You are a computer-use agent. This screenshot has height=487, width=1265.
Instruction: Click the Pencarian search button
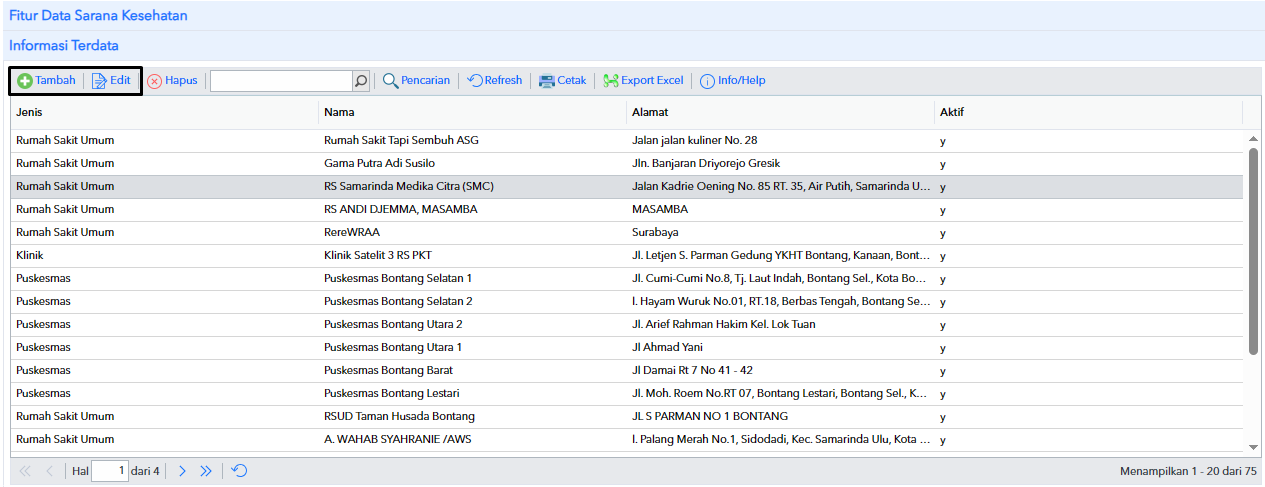pyautogui.click(x=416, y=81)
